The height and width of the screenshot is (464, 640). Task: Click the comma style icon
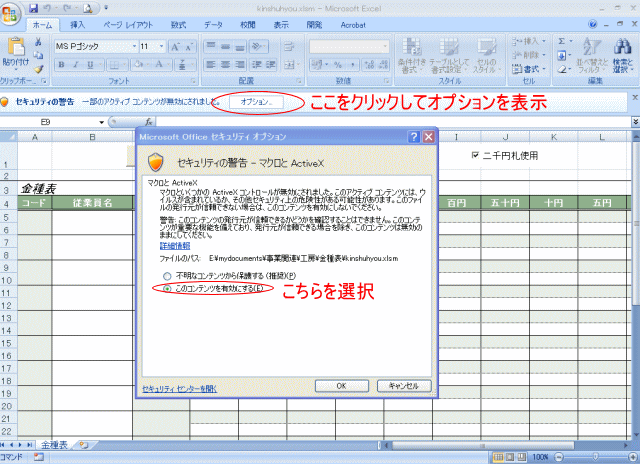353,64
